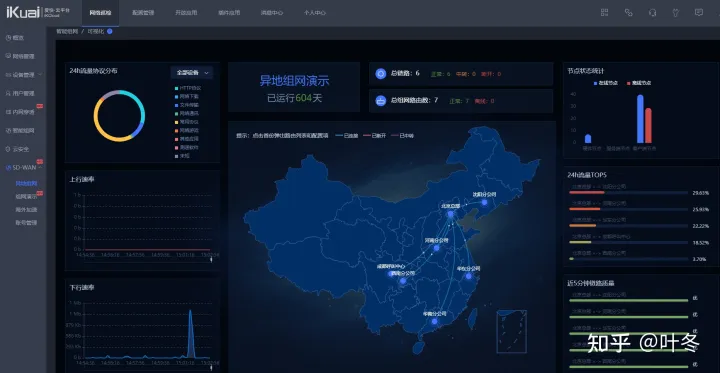The image size is (720, 373).
Task: Toggle the red offline-node legend in node chart
Action: (638, 83)
